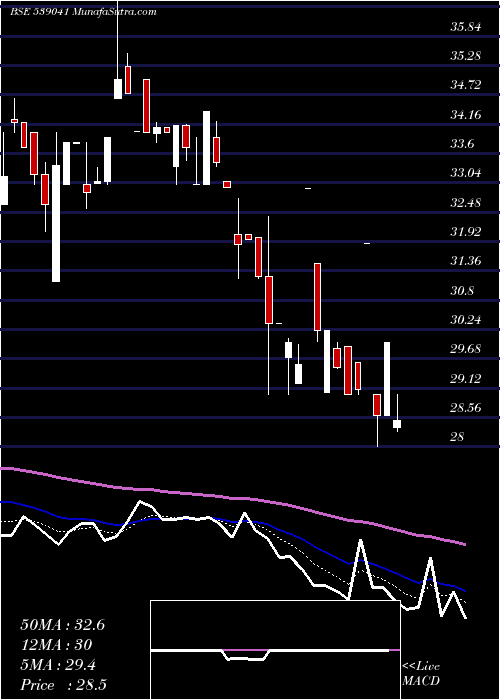Click inside the MACD indicator box
The width and height of the screenshot is (500, 700).
pos(275,650)
